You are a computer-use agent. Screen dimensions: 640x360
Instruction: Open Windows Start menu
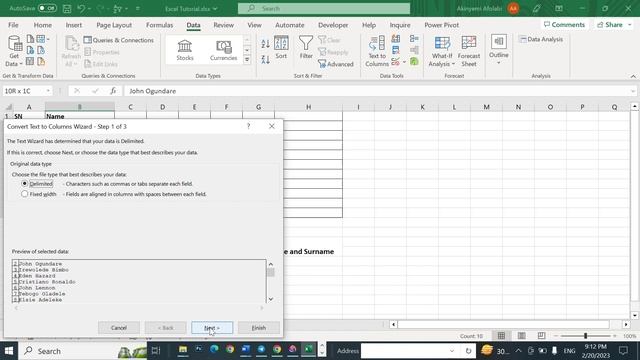click(x=9, y=351)
